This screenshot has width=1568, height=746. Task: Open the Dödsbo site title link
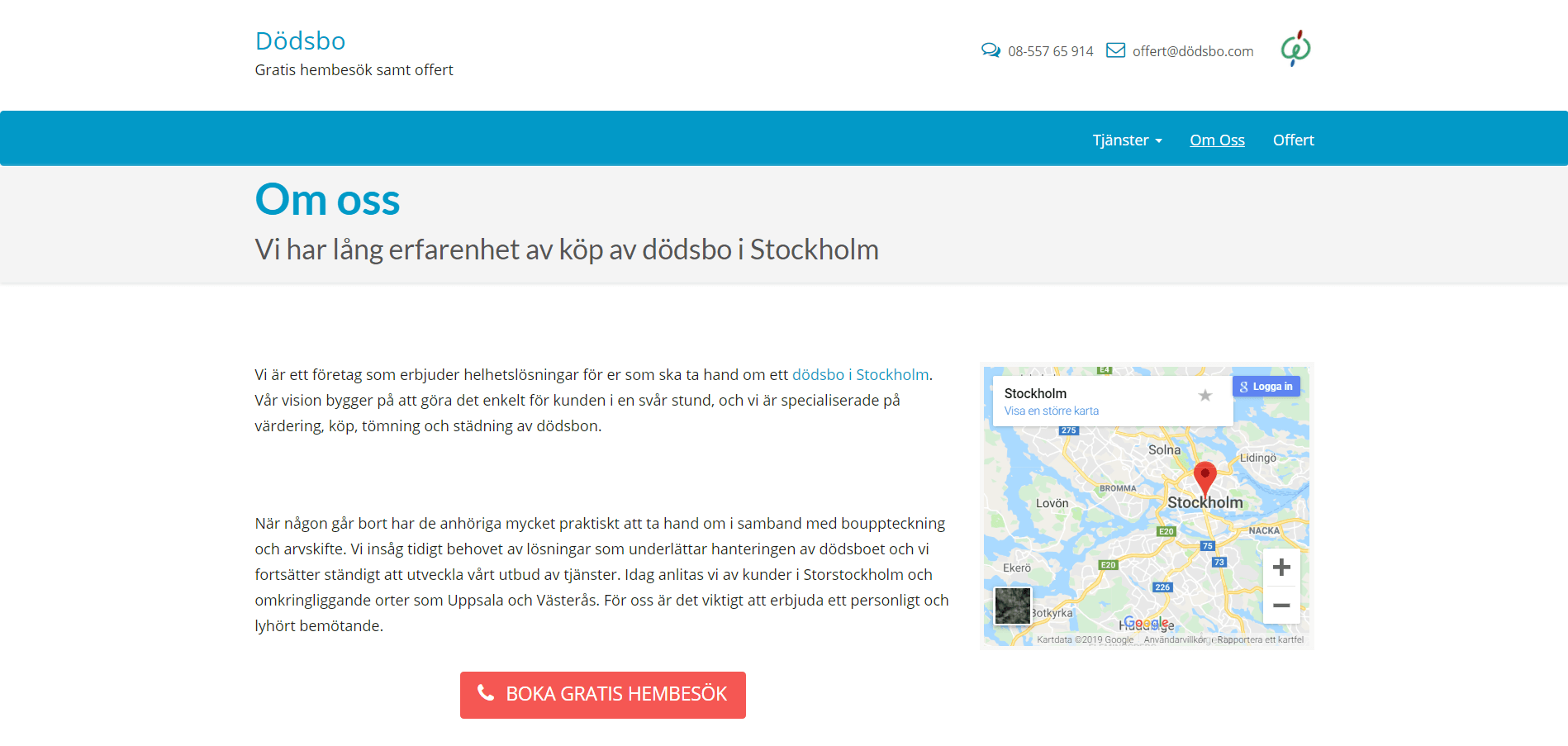click(x=300, y=41)
